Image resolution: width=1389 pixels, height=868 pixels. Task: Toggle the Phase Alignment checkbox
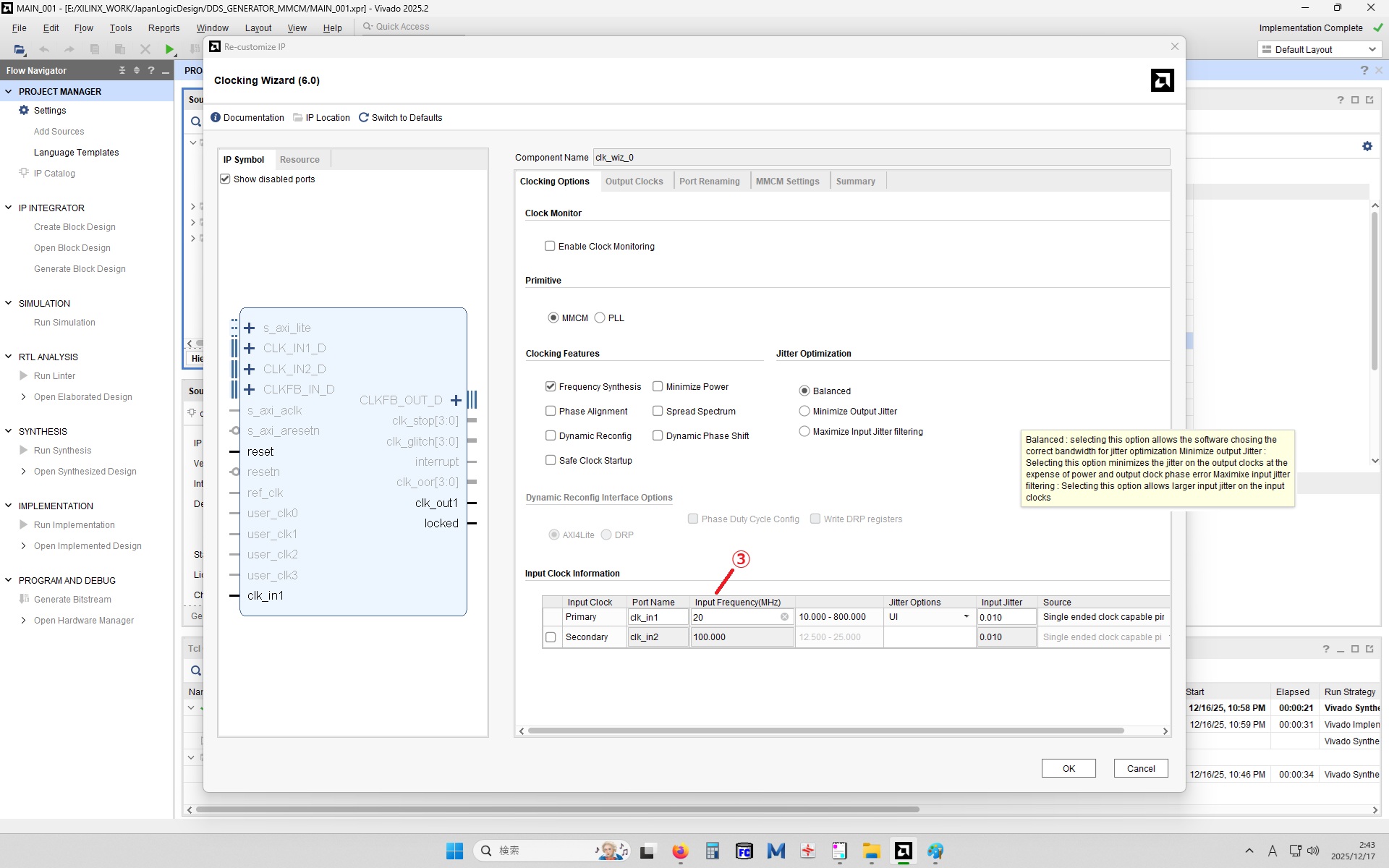click(551, 411)
